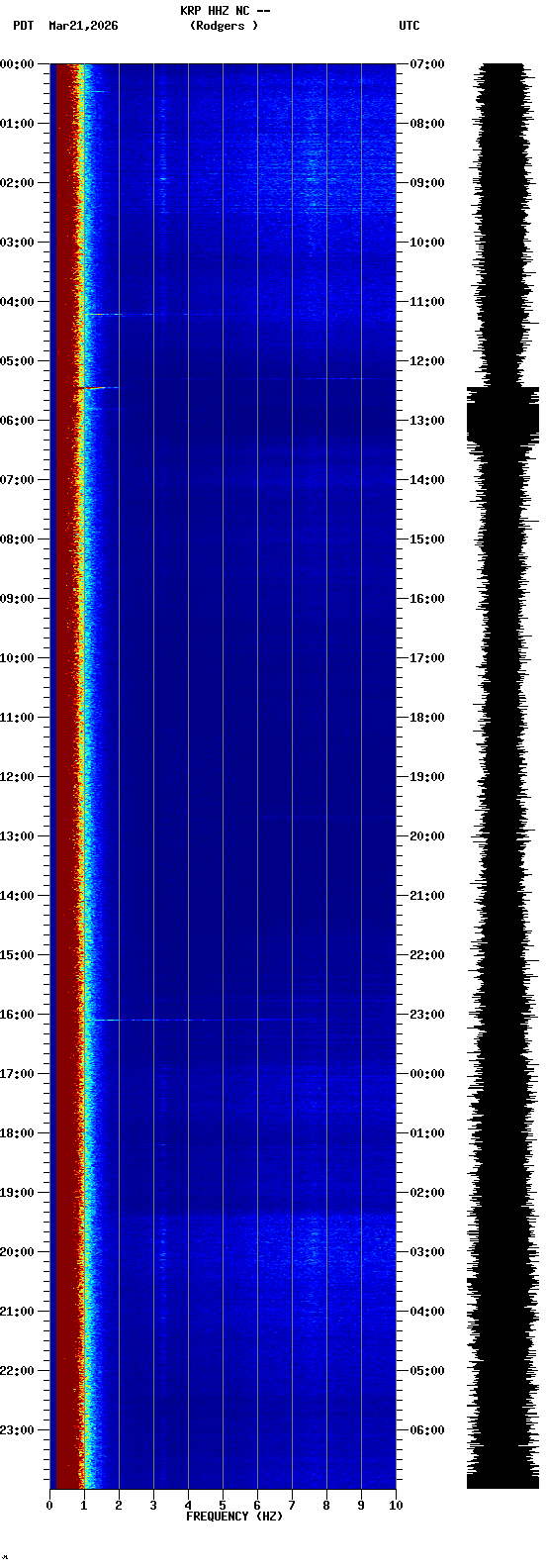Screen dimensions: 546x1568
Task: Click the PDT "01:00" time label
Action: pos(18,124)
